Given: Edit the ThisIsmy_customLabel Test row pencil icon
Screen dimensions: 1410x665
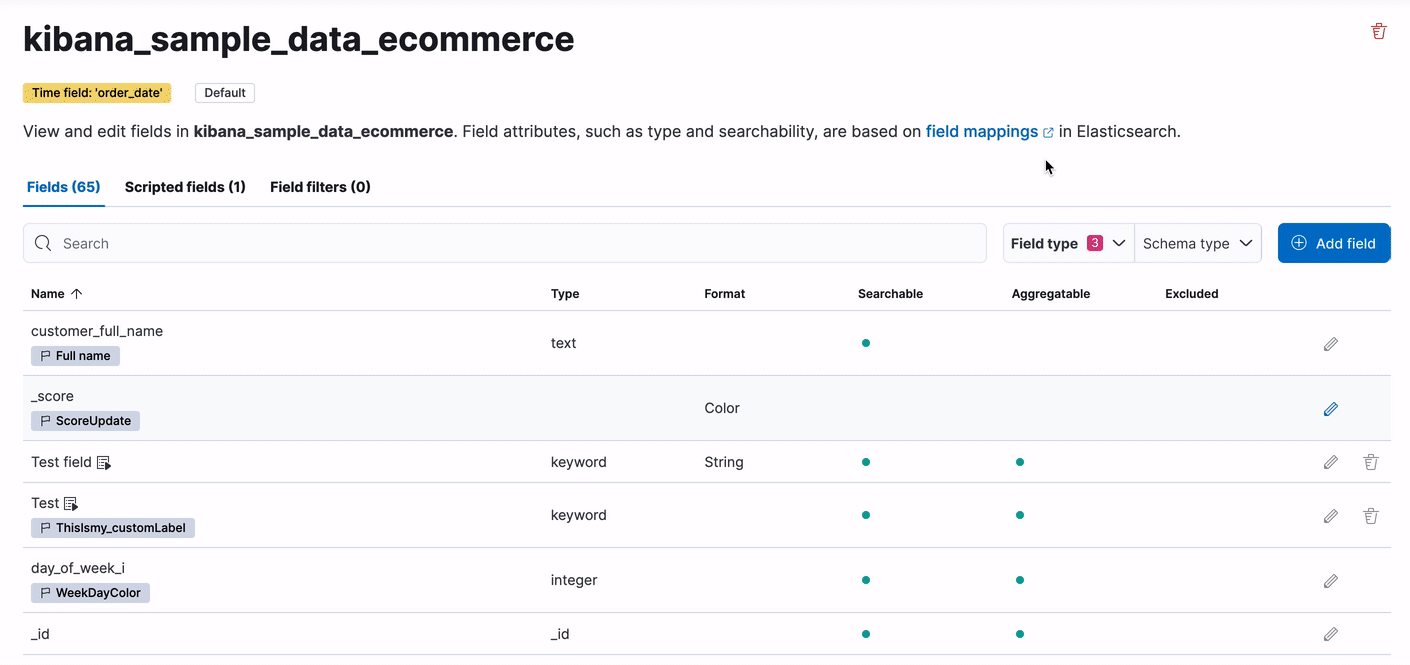Looking at the screenshot, I should [x=1331, y=516].
